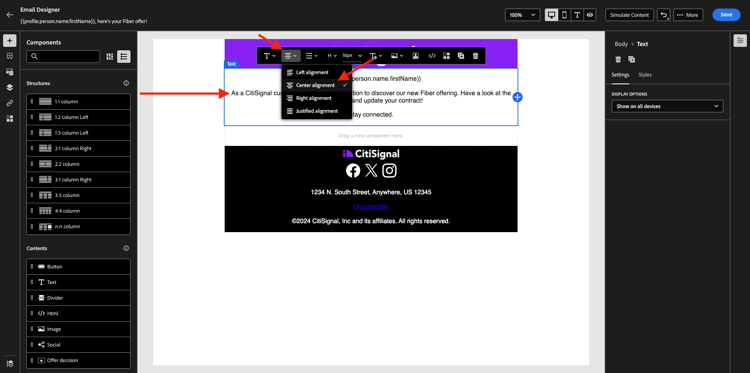The width and height of the screenshot is (750, 373).
Task: Select the Text content component
Action: click(x=78, y=282)
